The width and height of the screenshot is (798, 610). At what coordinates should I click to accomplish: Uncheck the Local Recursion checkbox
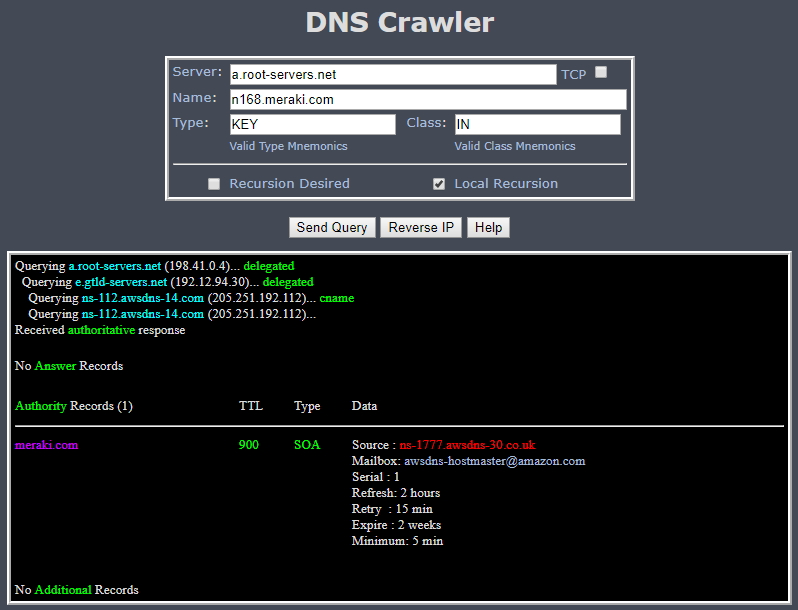[439, 184]
